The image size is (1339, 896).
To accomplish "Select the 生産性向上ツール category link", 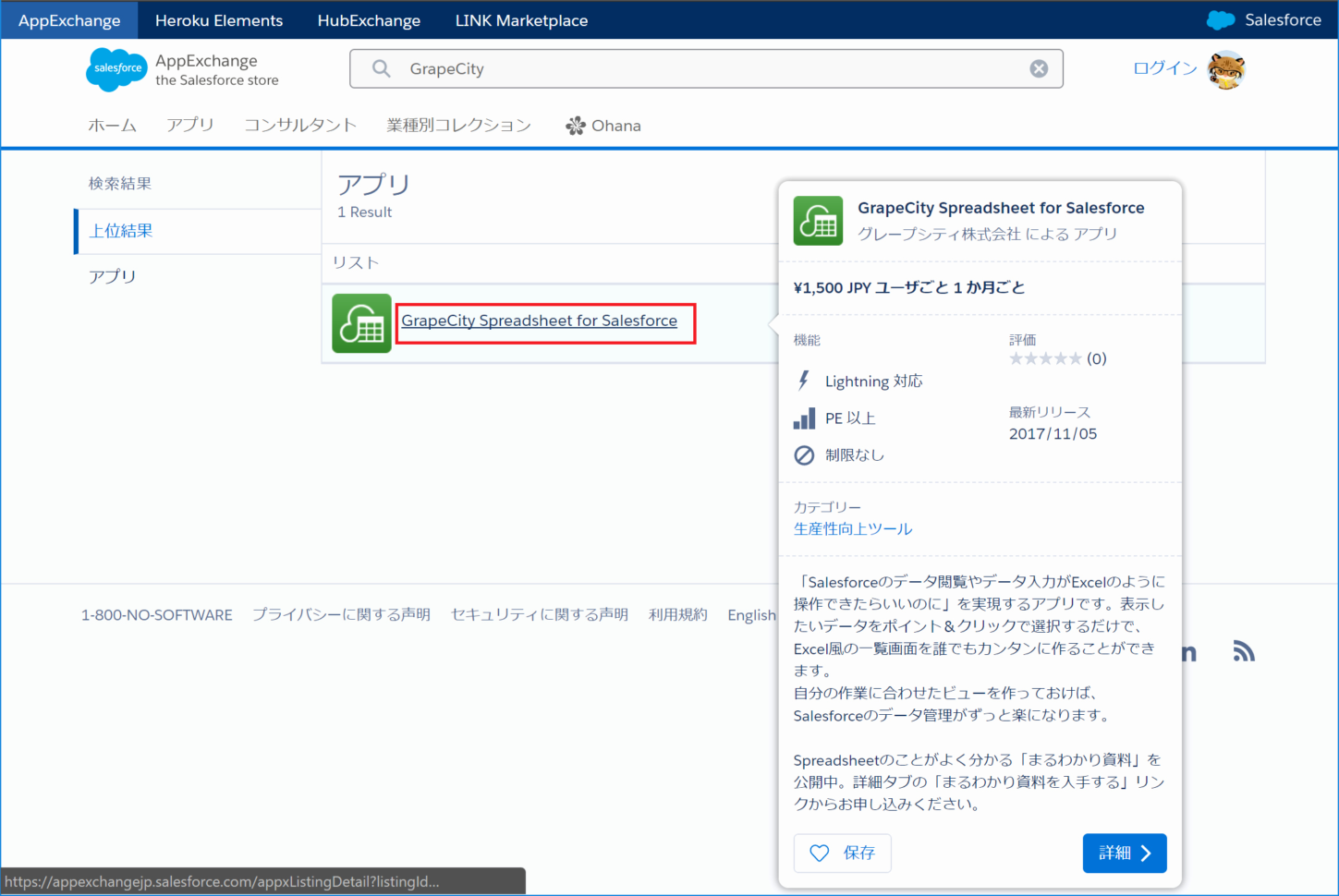I will pyautogui.click(x=852, y=528).
